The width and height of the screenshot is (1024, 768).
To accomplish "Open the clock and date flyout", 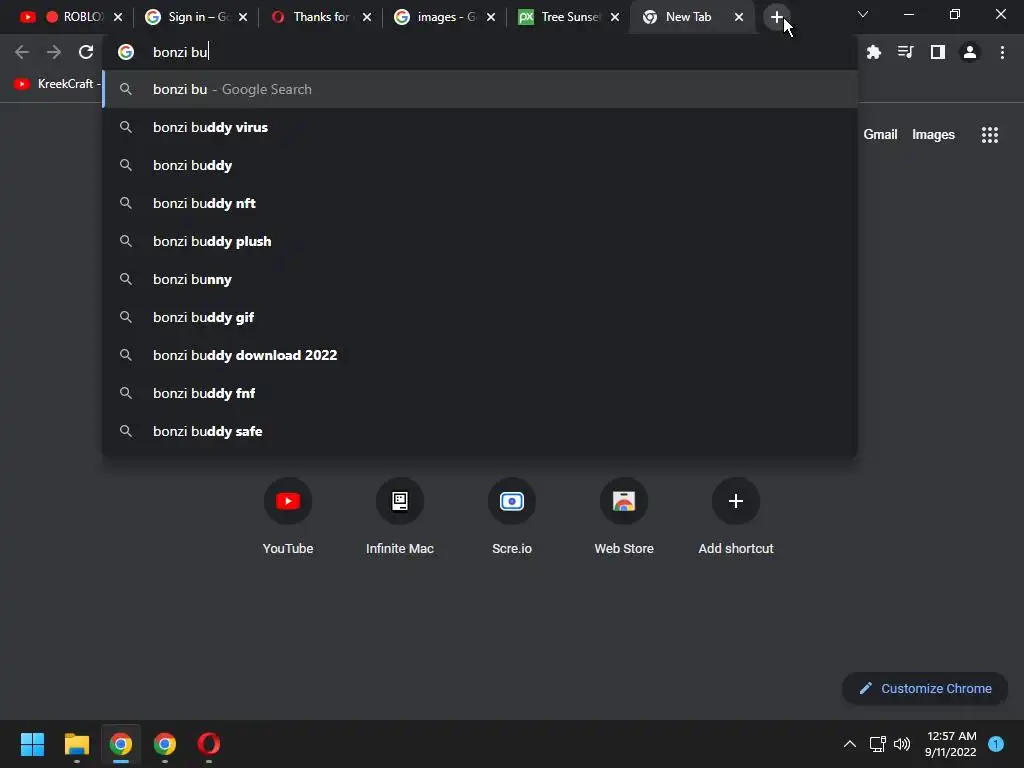I will pos(951,744).
